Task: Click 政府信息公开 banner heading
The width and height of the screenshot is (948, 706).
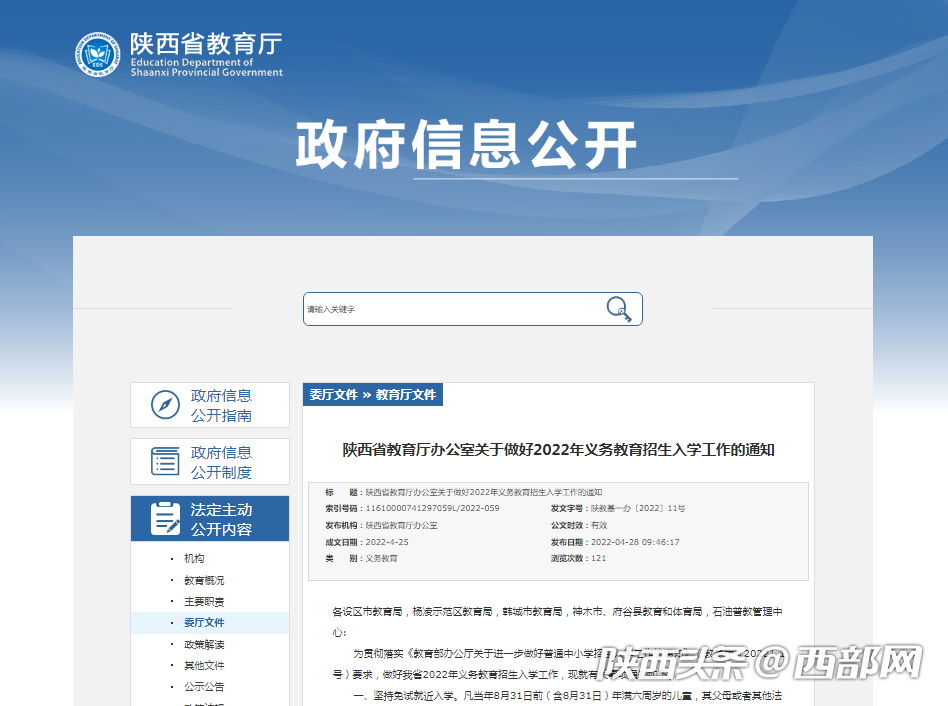Action: coord(466,144)
